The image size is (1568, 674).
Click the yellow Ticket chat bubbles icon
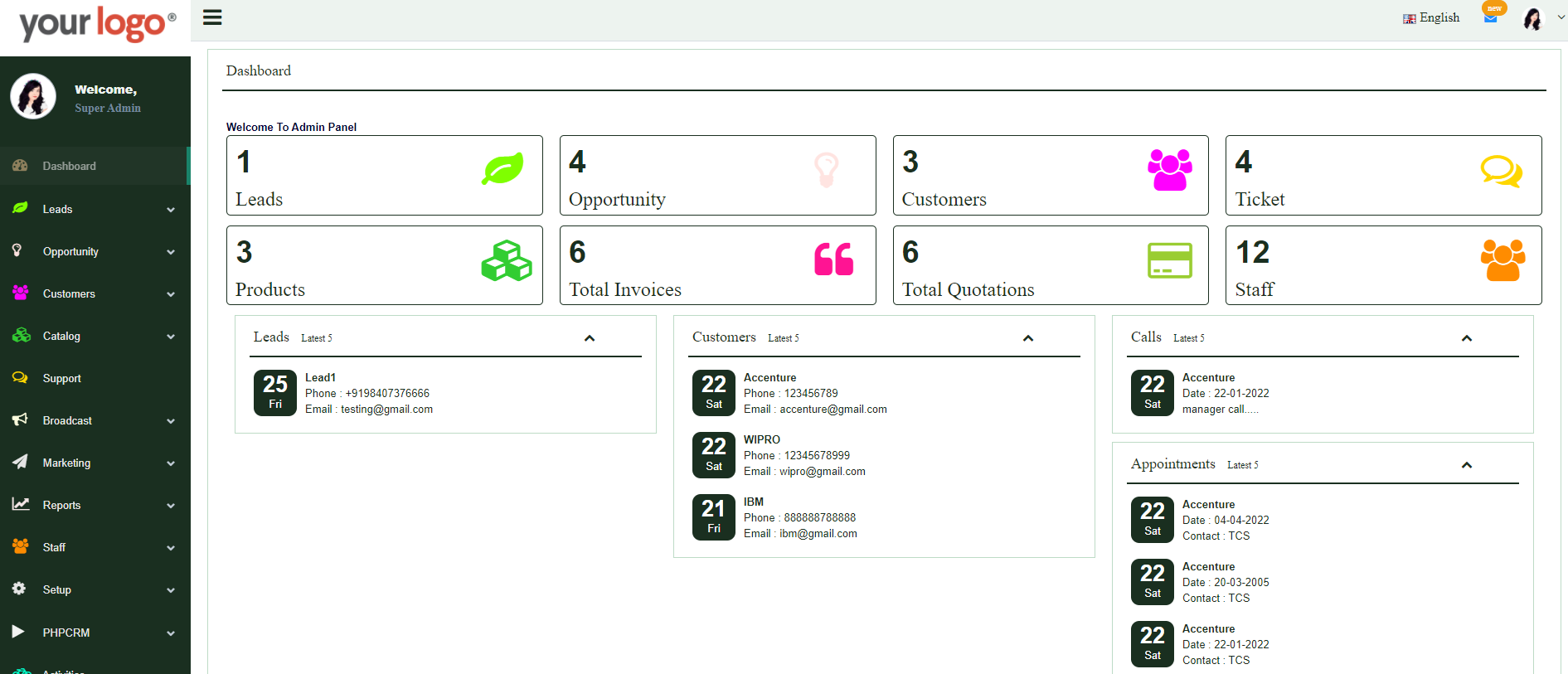pos(1501,171)
